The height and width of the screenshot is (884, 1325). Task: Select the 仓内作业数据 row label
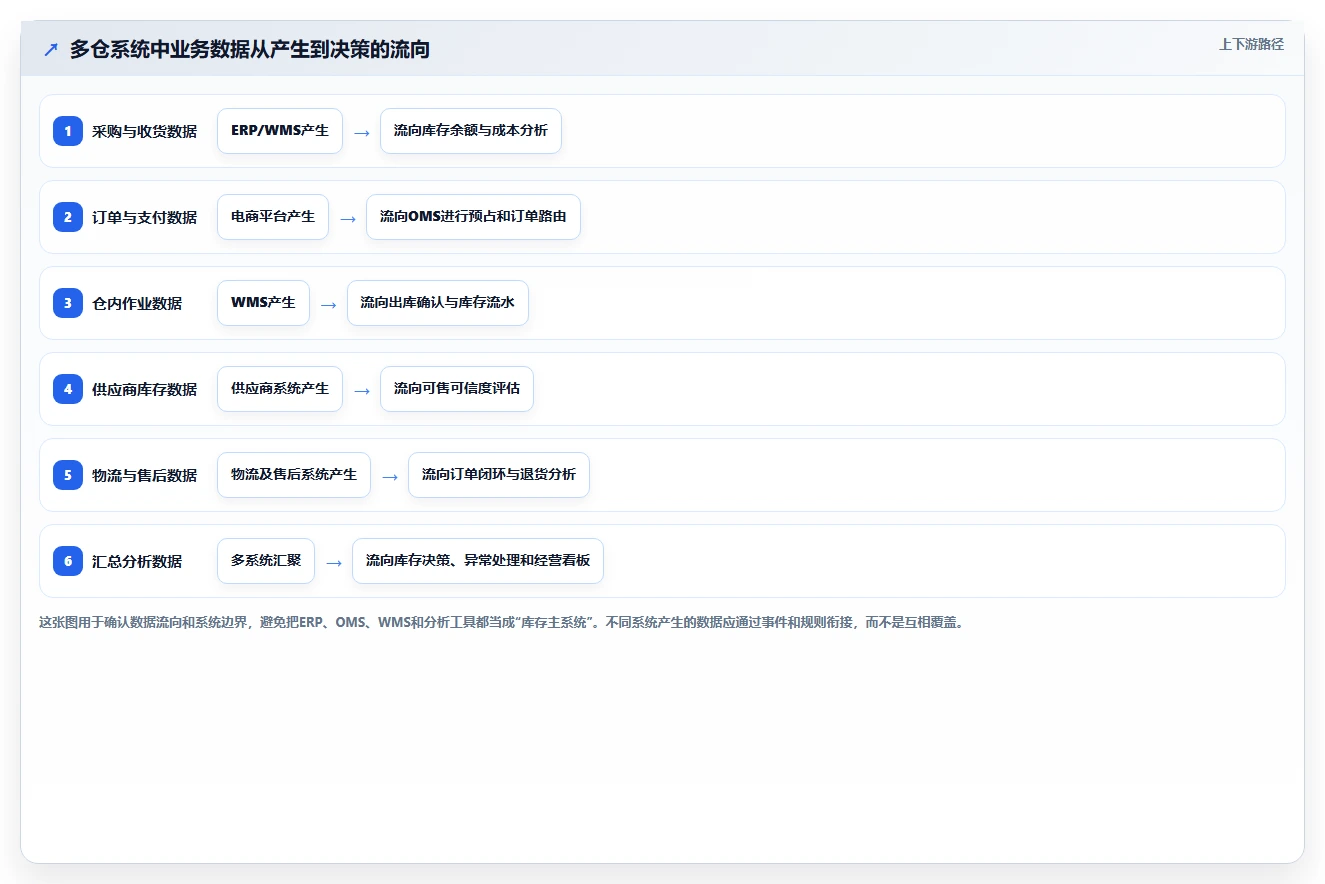[137, 303]
